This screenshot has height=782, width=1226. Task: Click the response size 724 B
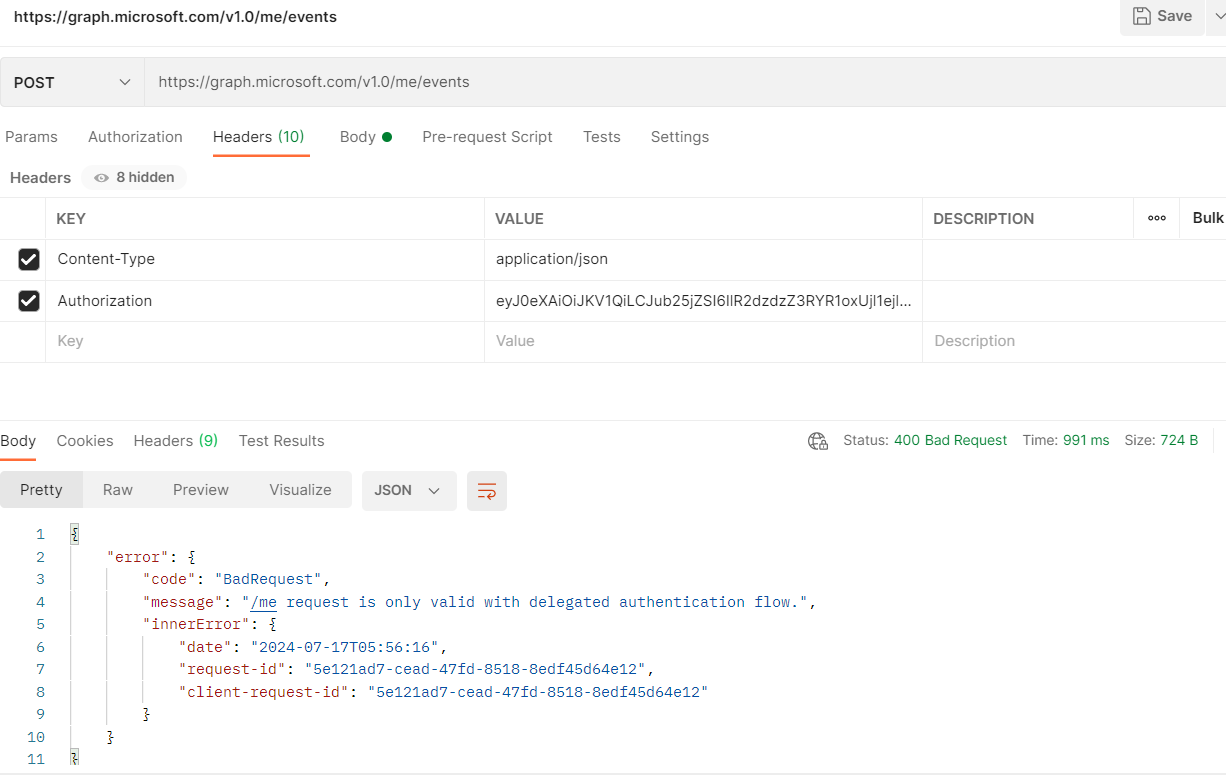point(1179,441)
